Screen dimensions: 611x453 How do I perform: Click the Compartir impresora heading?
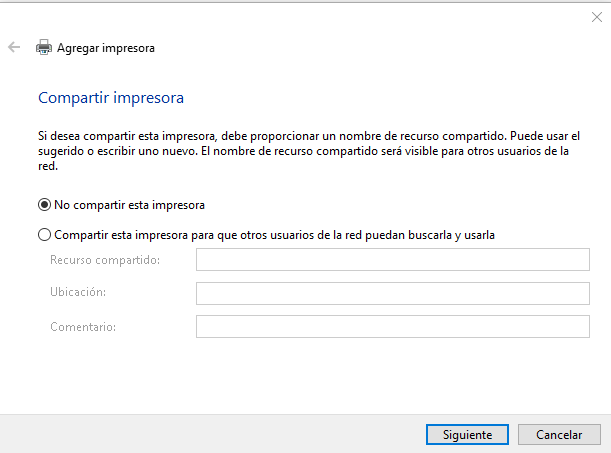[x=111, y=98]
